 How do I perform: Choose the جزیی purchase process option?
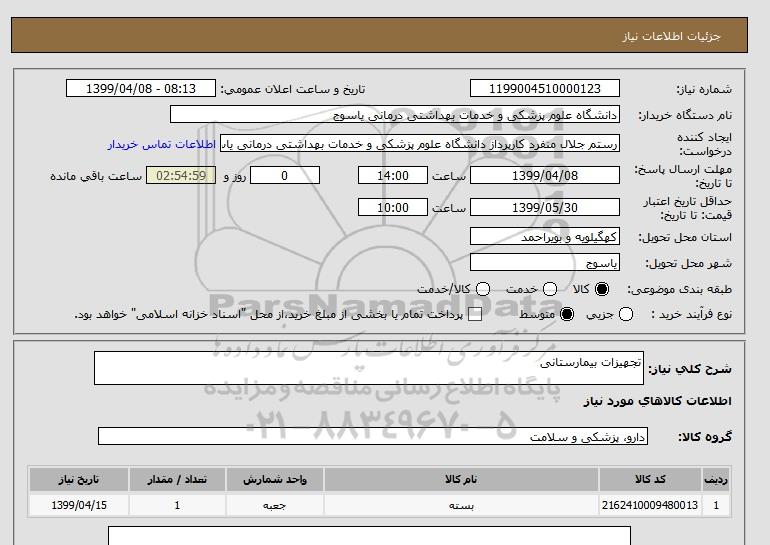point(626,314)
